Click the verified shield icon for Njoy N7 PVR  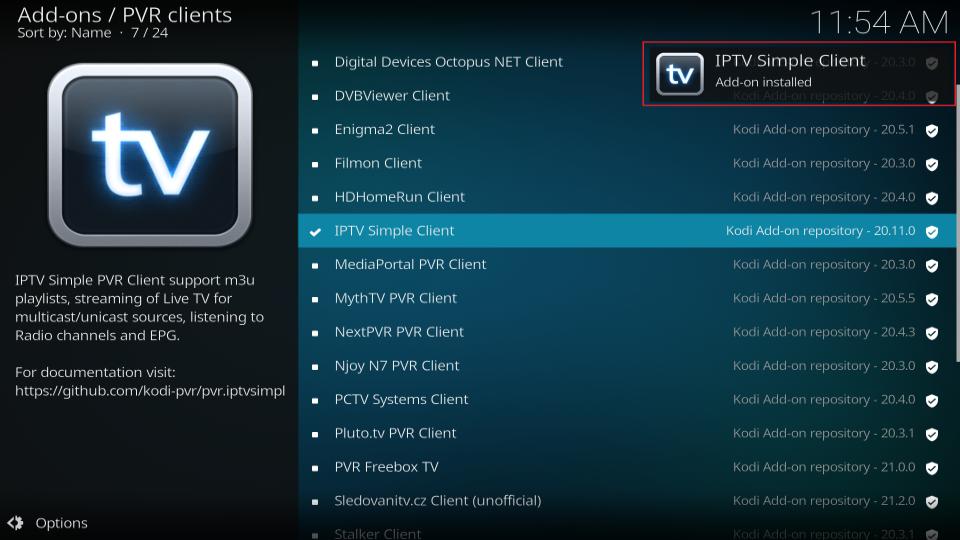click(x=932, y=366)
